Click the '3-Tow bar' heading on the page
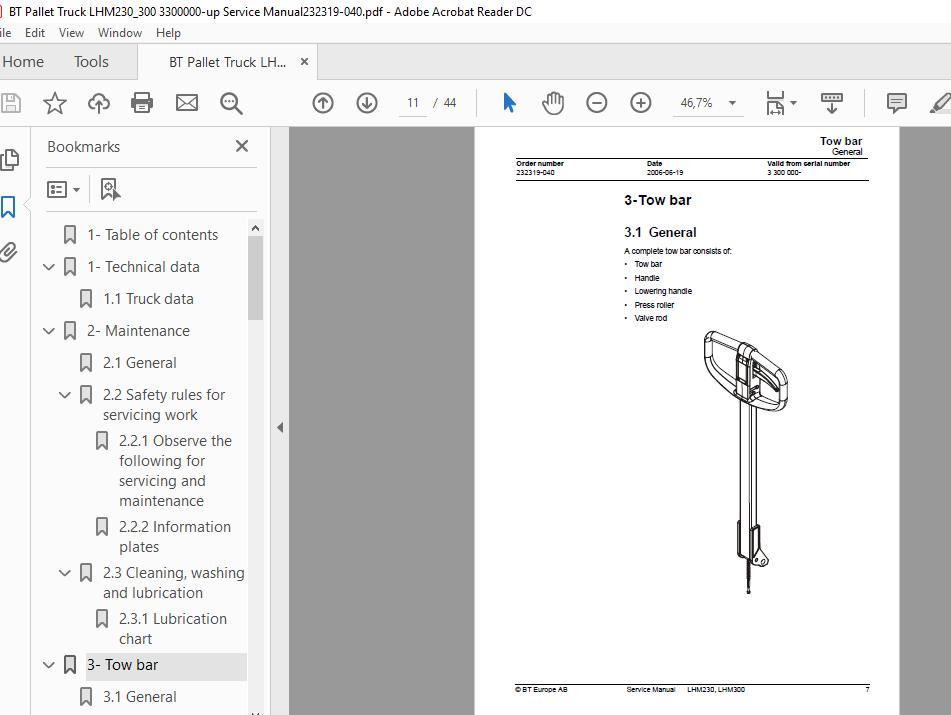951x715 pixels. point(657,200)
